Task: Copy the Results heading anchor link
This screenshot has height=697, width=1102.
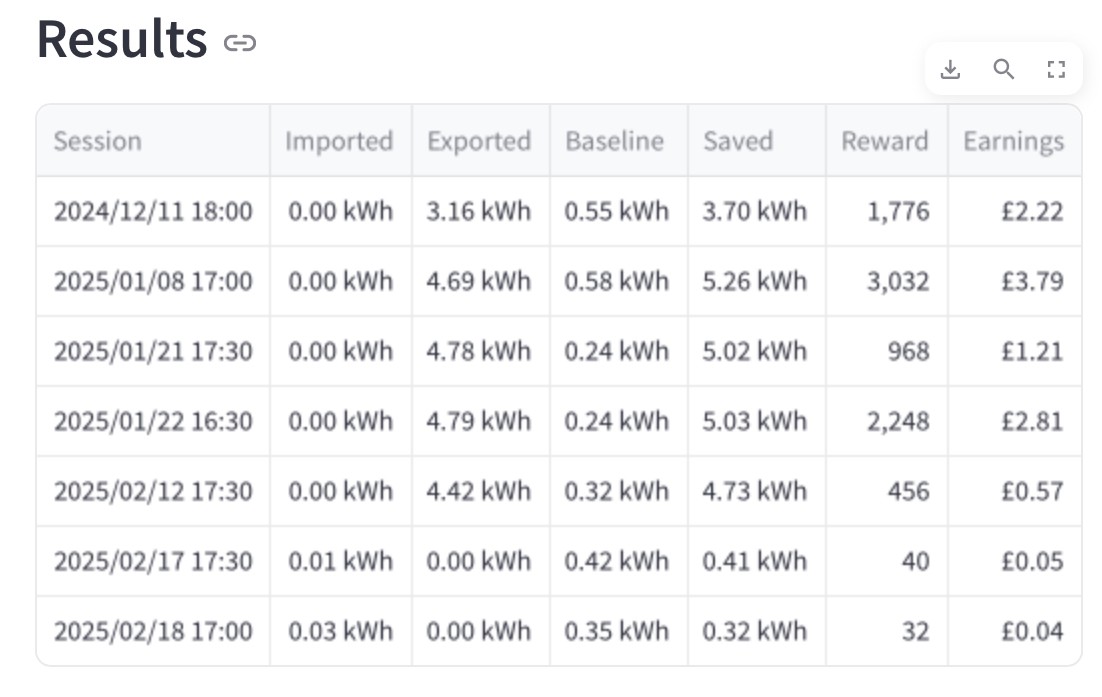Action: pos(240,43)
